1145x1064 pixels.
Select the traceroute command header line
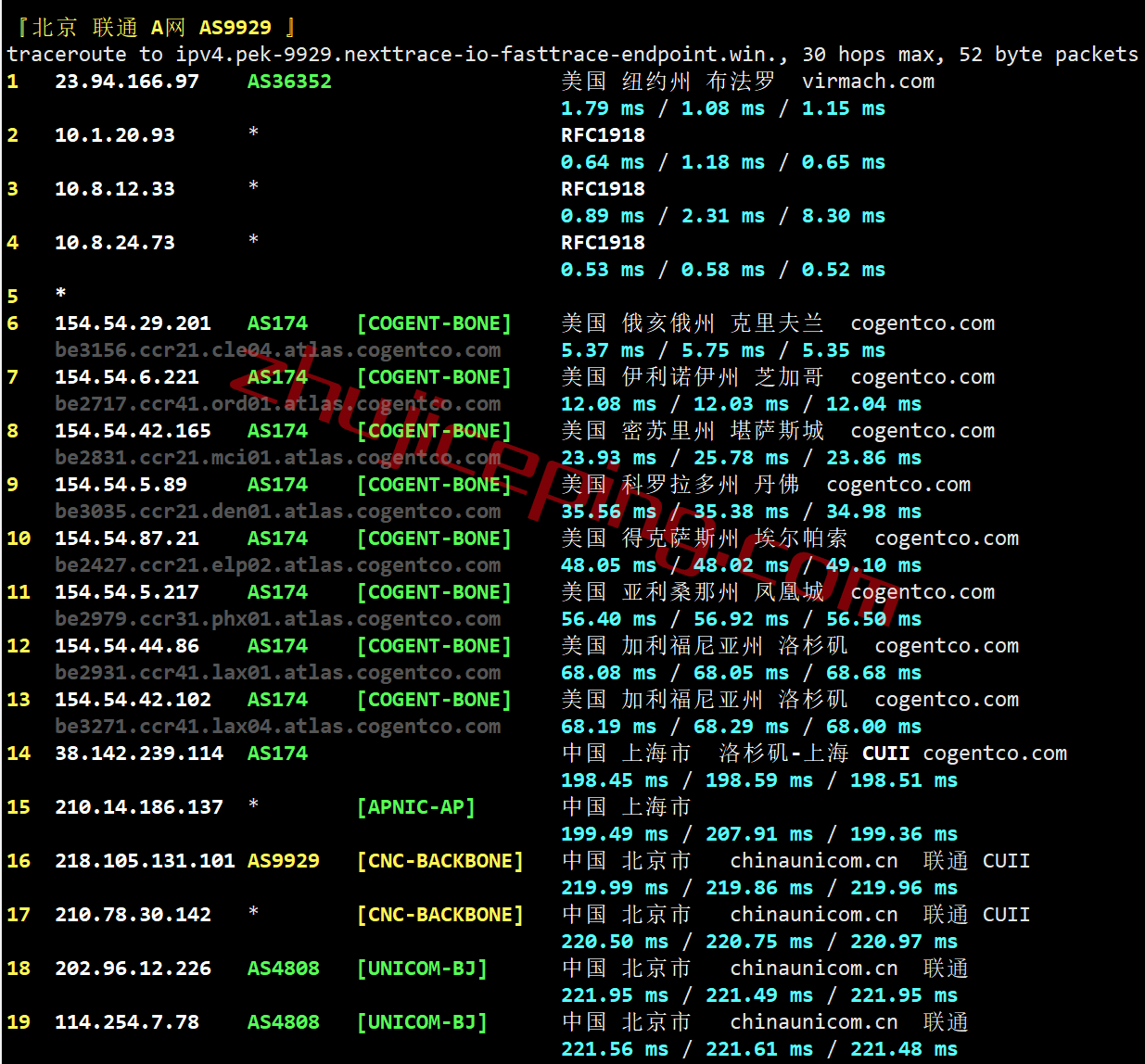coord(572,55)
